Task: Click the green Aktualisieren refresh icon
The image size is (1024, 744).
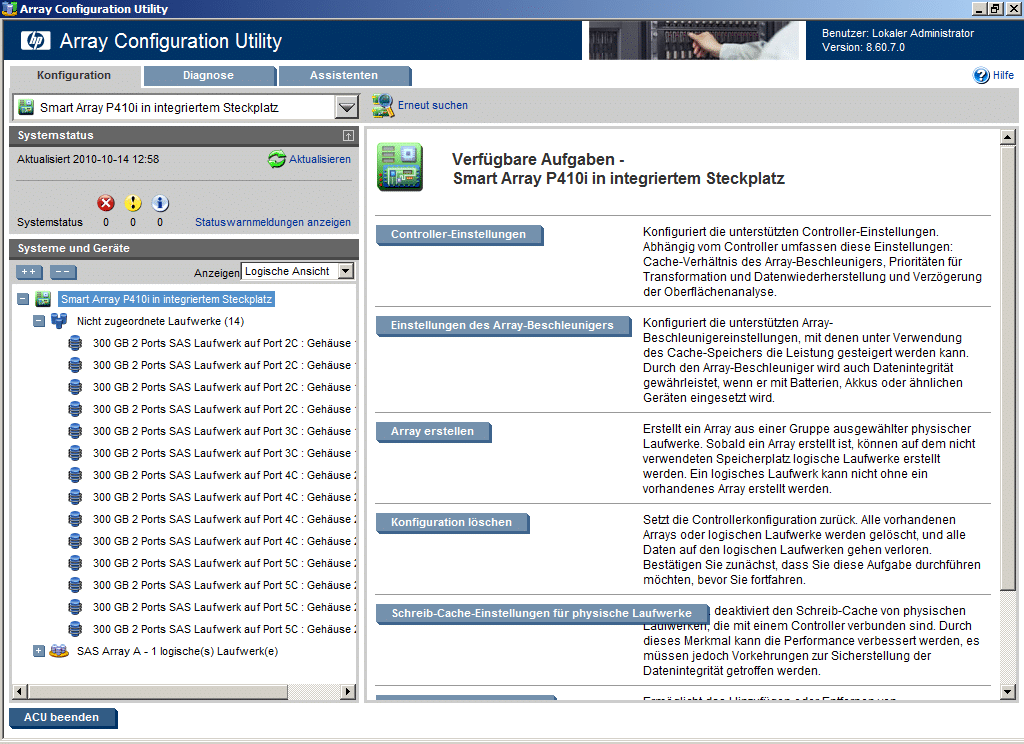Action: point(277,159)
